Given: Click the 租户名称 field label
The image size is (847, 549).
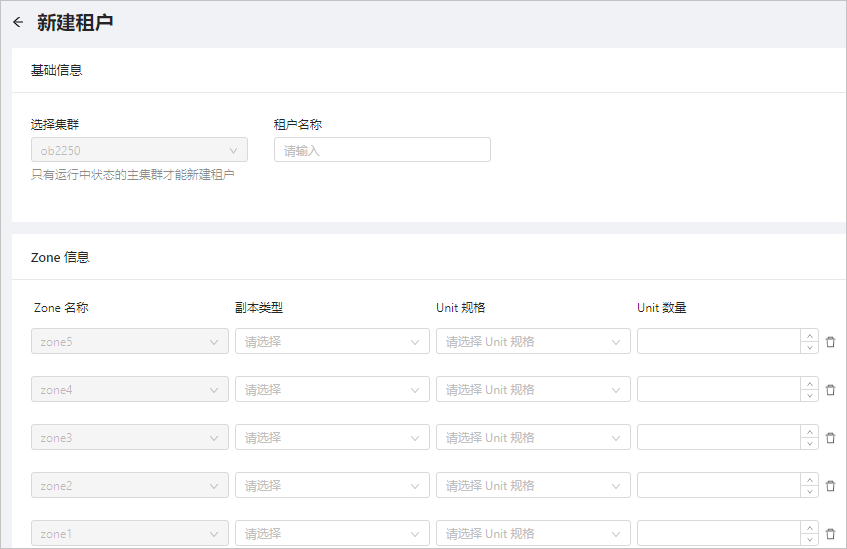Looking at the screenshot, I should [x=298, y=124].
